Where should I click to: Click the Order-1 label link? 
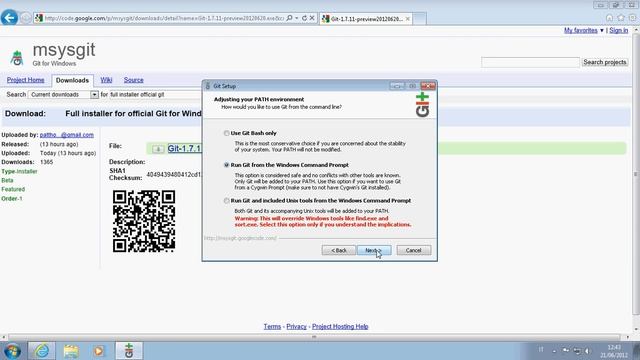click(x=12, y=199)
